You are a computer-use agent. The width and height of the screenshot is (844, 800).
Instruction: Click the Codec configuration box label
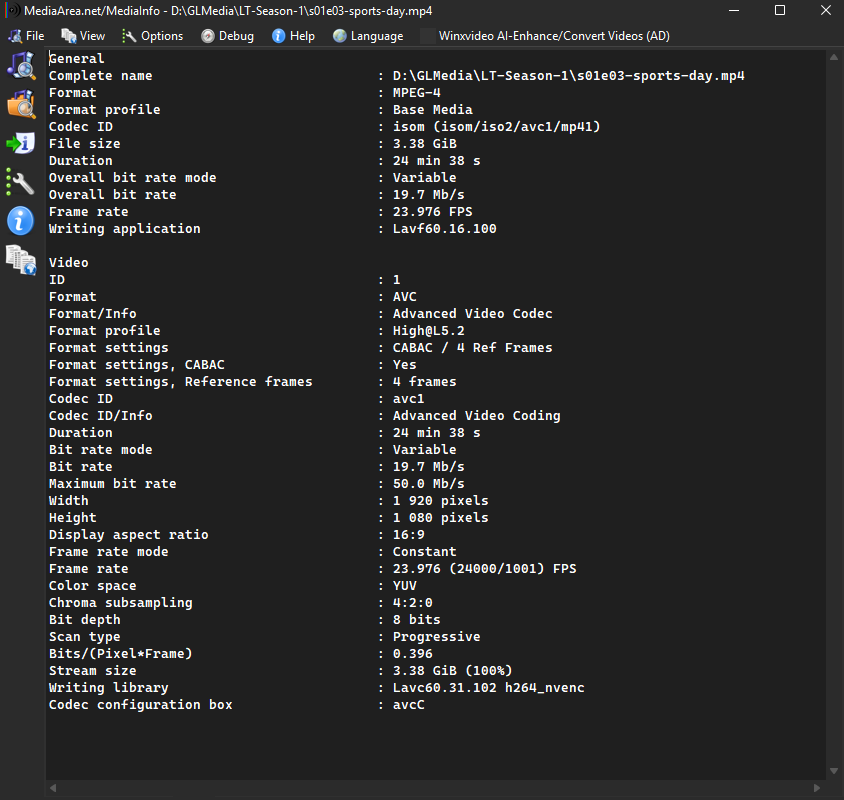[x=140, y=705]
